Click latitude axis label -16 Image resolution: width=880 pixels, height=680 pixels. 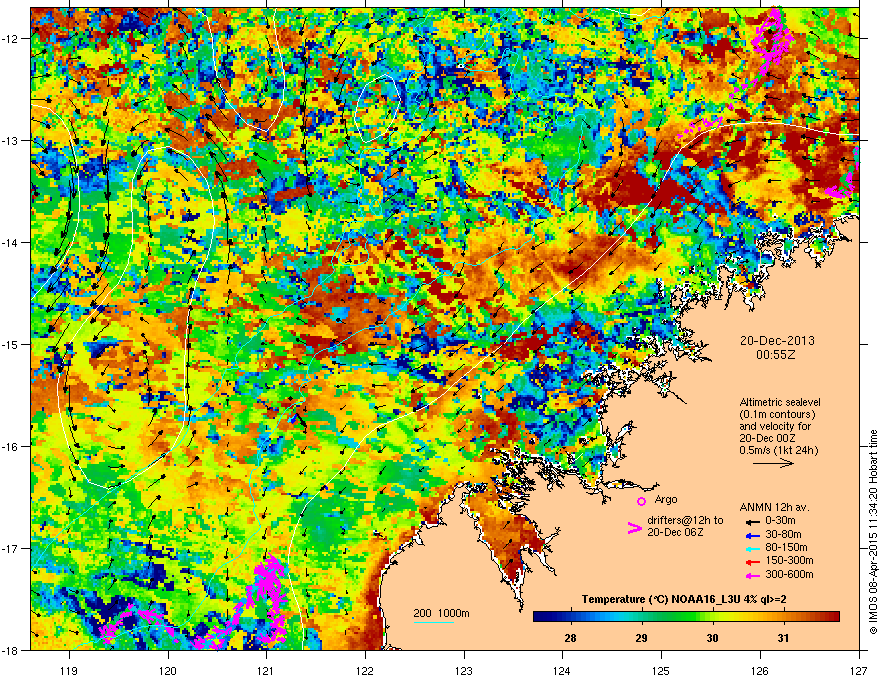click(x=11, y=447)
